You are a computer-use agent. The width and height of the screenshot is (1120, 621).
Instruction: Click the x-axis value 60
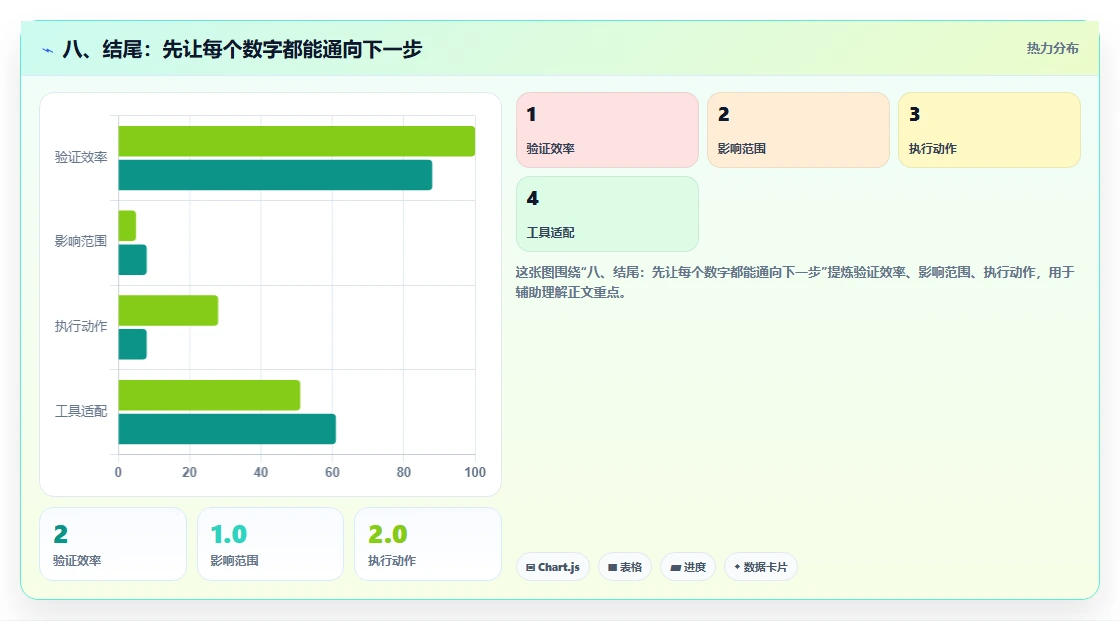(x=332, y=472)
